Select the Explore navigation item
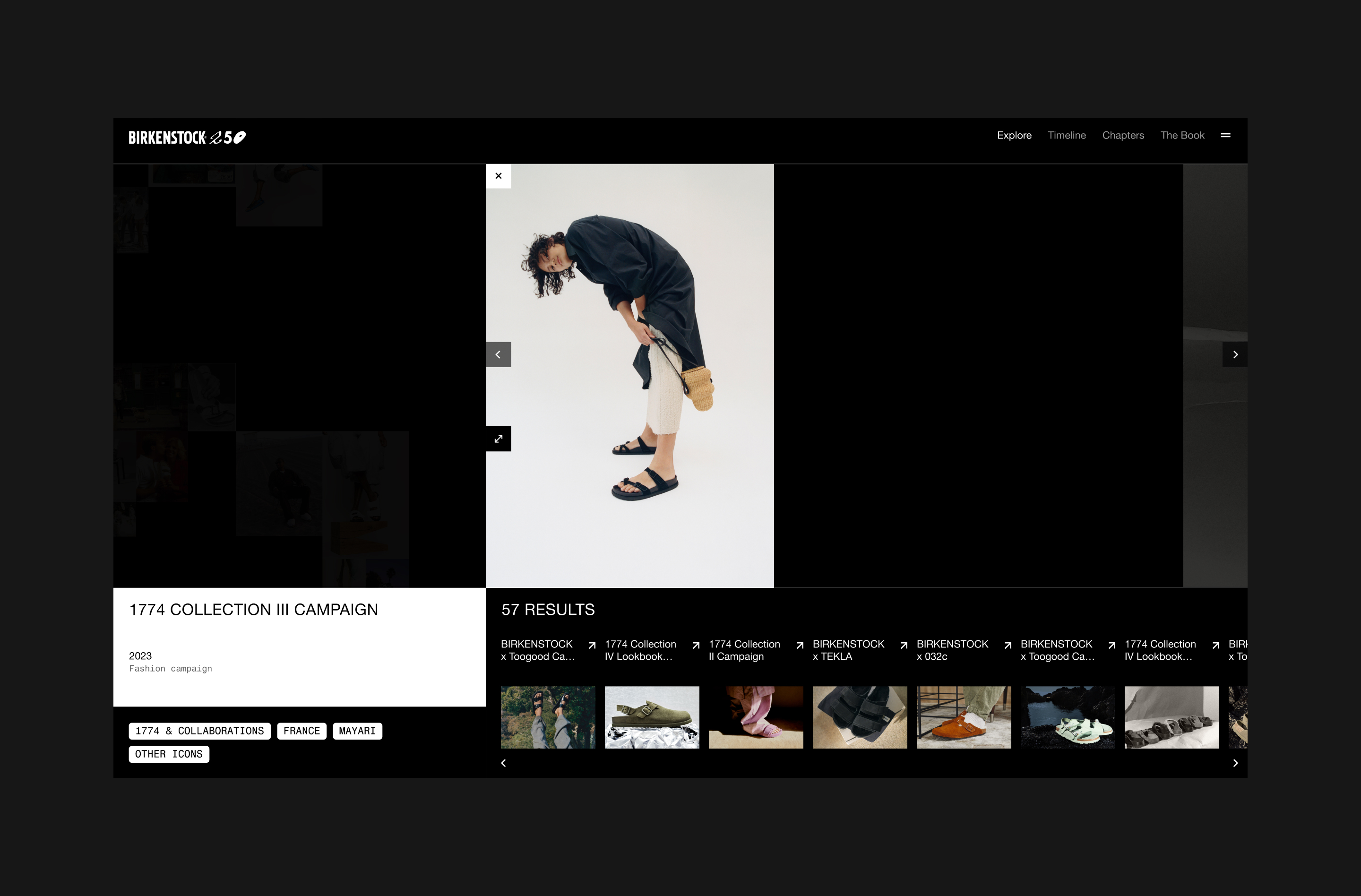 point(1014,136)
